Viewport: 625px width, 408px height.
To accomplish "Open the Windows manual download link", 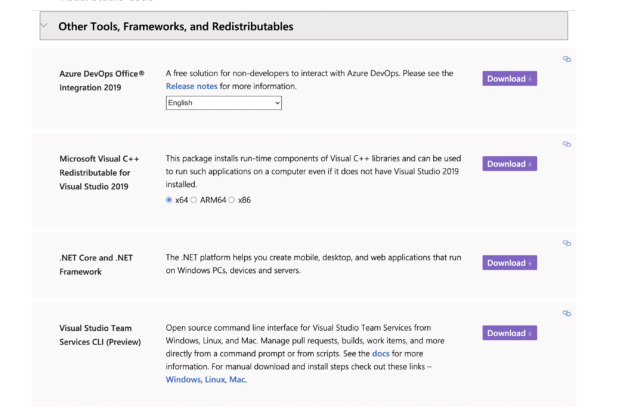I will (183, 379).
